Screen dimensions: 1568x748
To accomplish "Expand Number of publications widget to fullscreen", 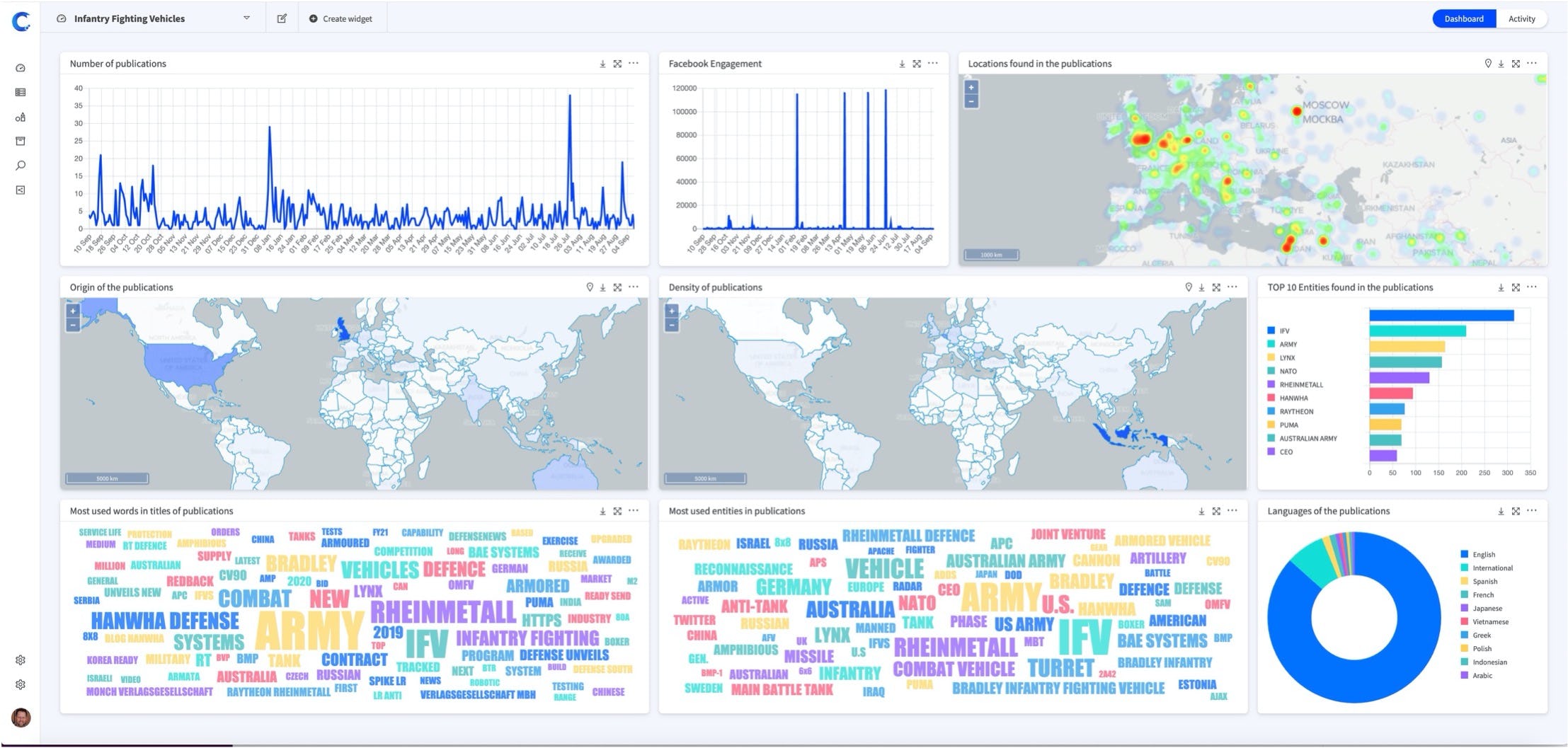I will (x=617, y=64).
